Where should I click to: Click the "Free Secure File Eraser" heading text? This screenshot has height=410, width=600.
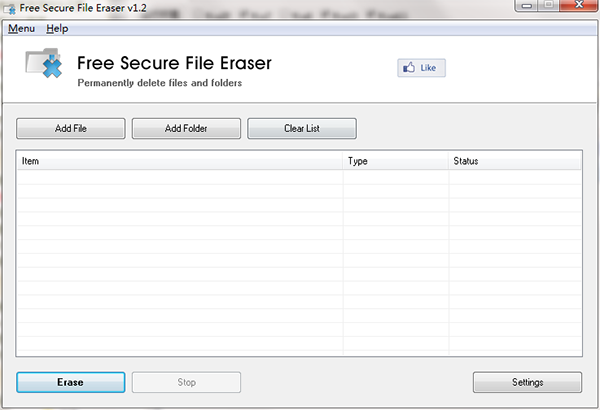[x=174, y=63]
